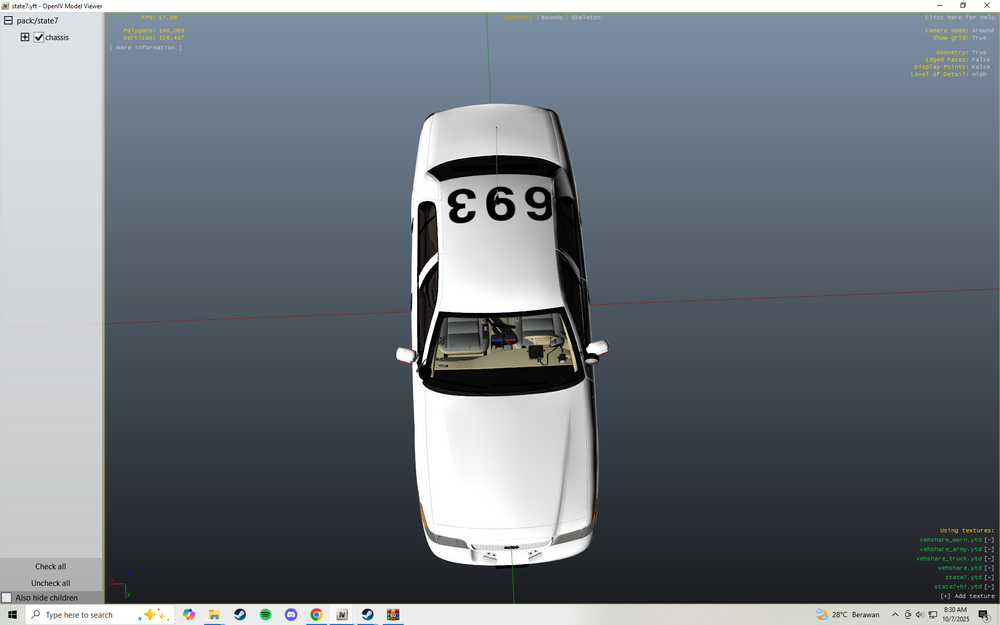The height and width of the screenshot is (625, 1000).
Task: Switch to the Bounds tab
Action: [551, 16]
